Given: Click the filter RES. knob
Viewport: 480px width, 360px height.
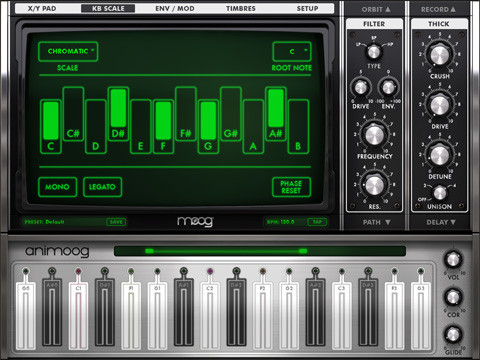Looking at the screenshot, I should (x=374, y=185).
